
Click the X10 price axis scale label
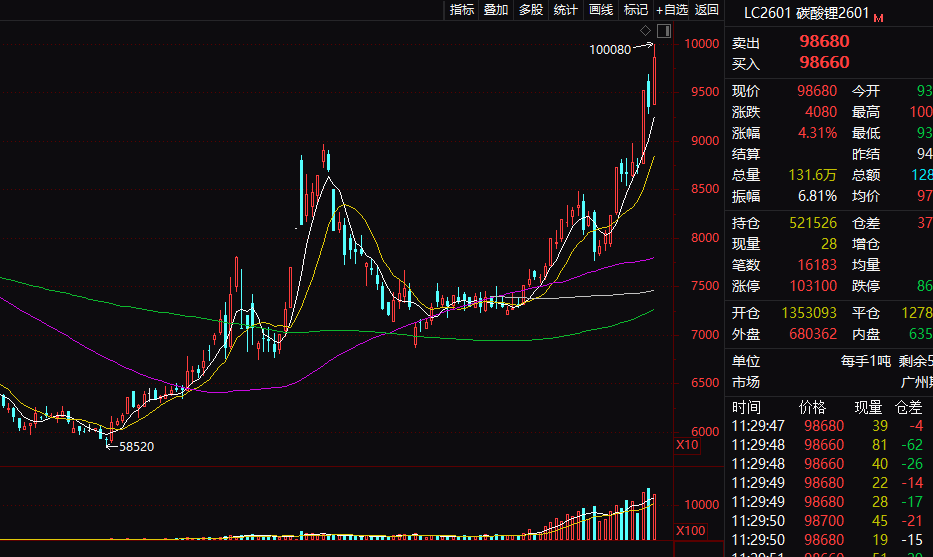687,444
